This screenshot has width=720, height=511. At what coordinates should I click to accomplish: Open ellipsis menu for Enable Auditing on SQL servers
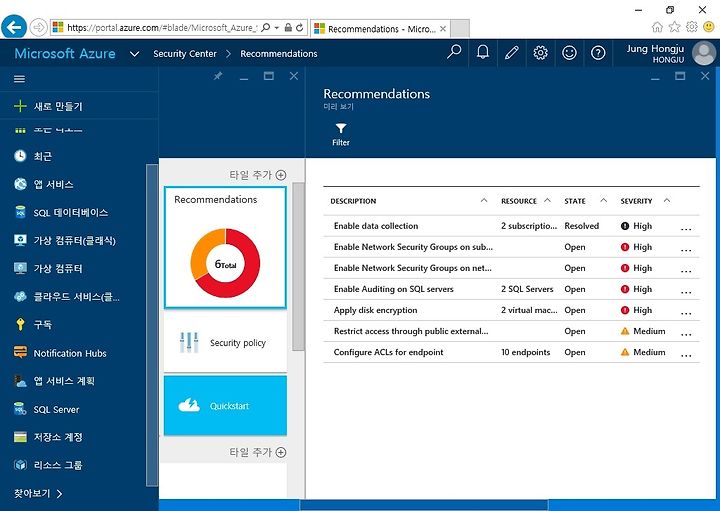click(x=686, y=292)
